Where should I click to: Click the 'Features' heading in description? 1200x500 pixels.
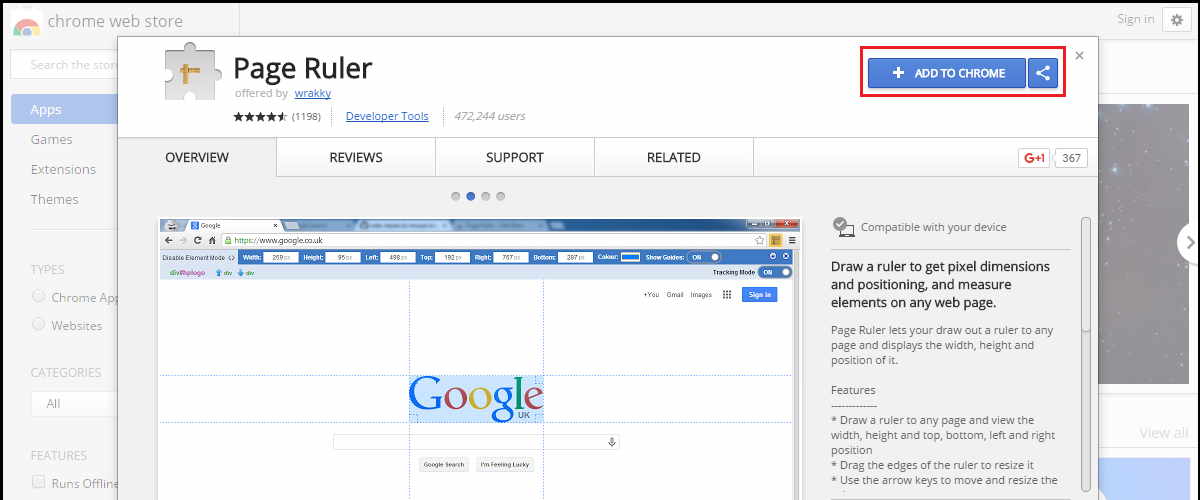tap(853, 390)
